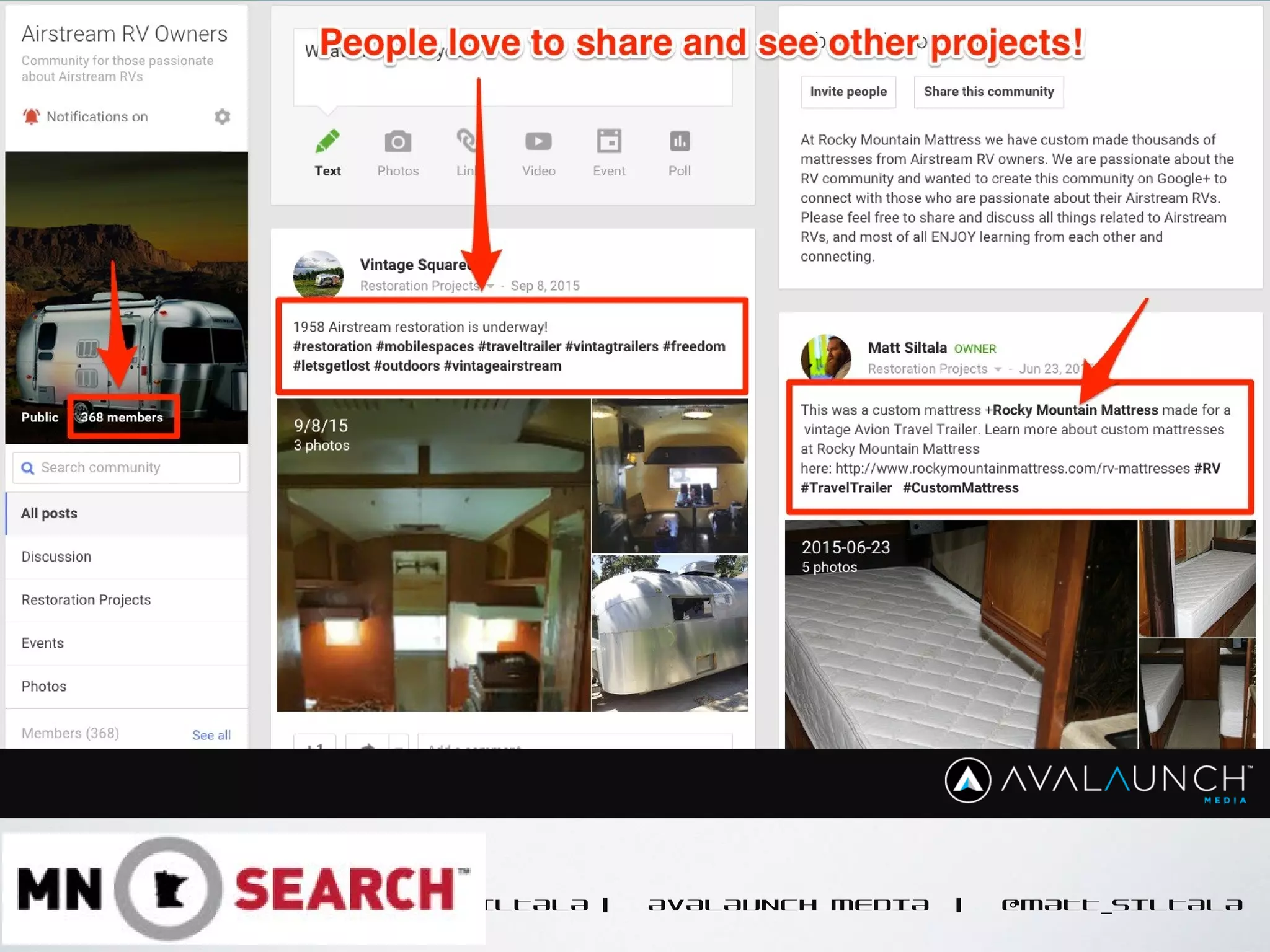The height and width of the screenshot is (952, 1270).
Task: Click the Vintage Square author name
Action: 414,265
